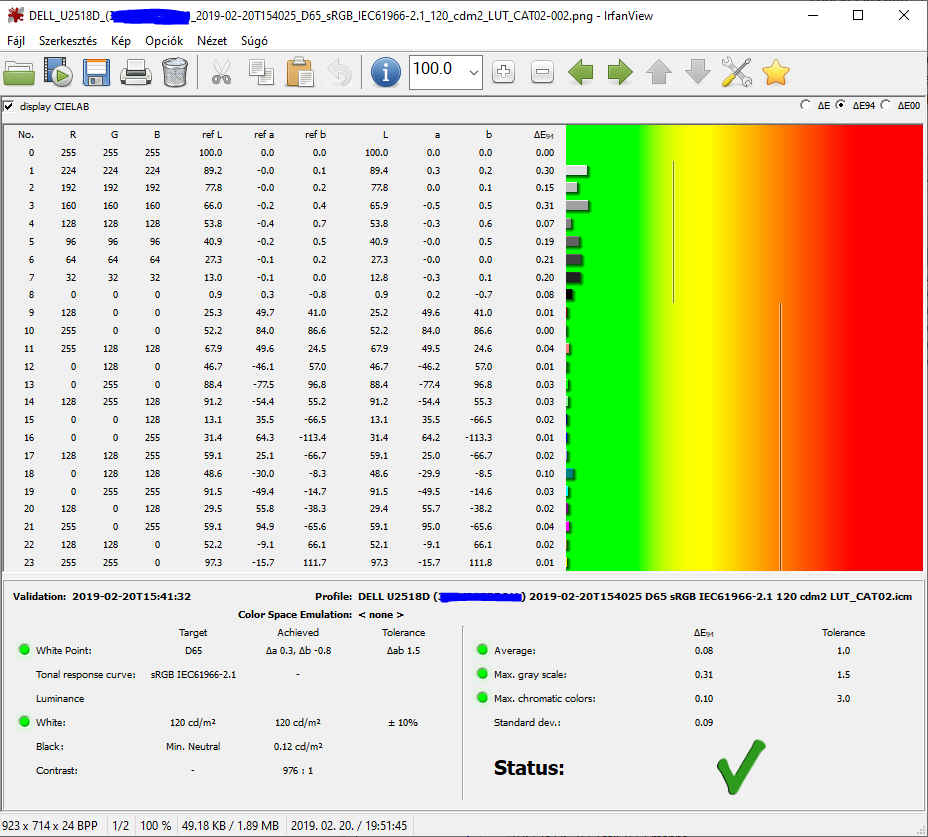Click the Average 0.08 value

click(x=704, y=651)
